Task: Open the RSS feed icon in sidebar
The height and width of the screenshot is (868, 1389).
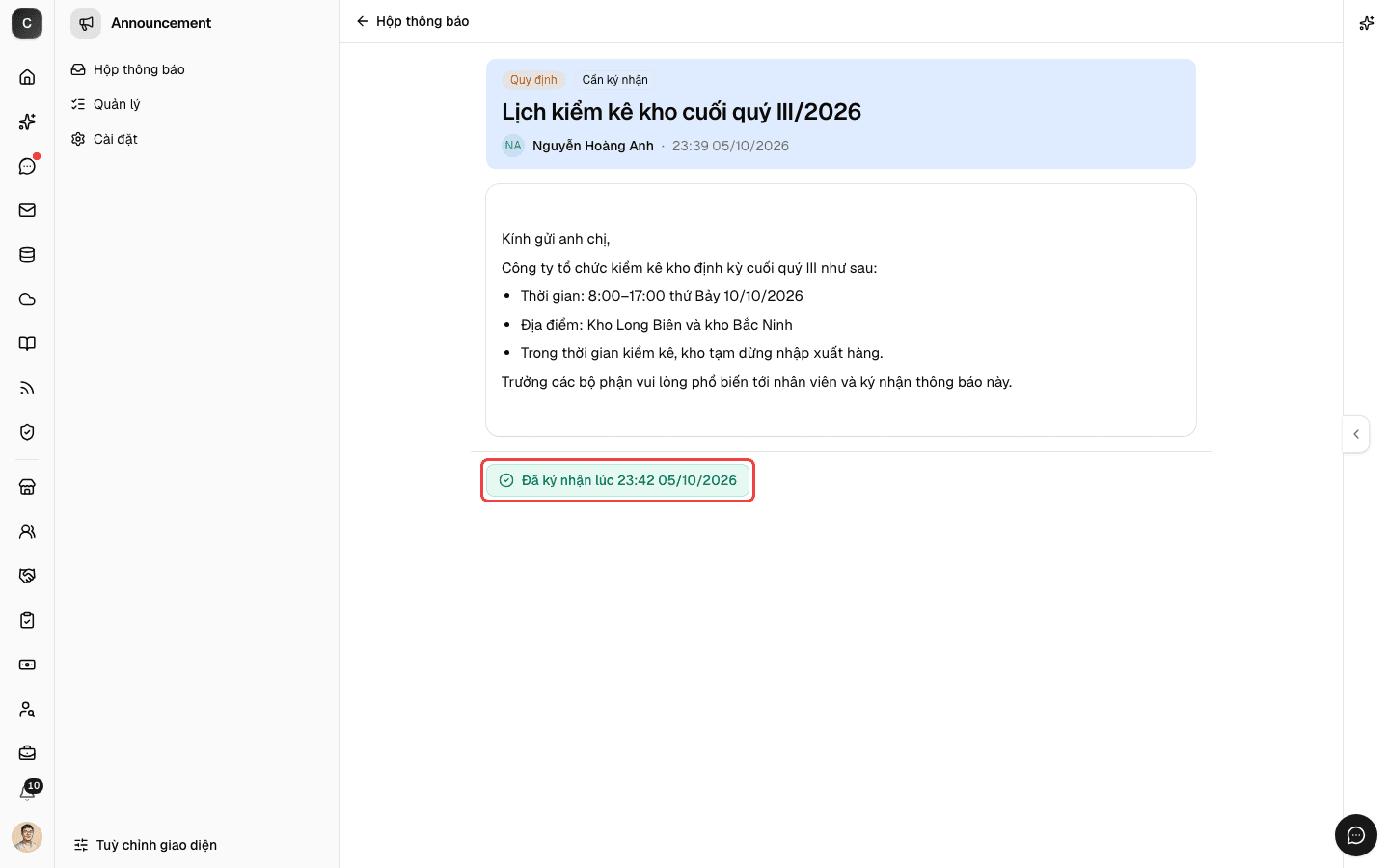Action: tap(27, 388)
